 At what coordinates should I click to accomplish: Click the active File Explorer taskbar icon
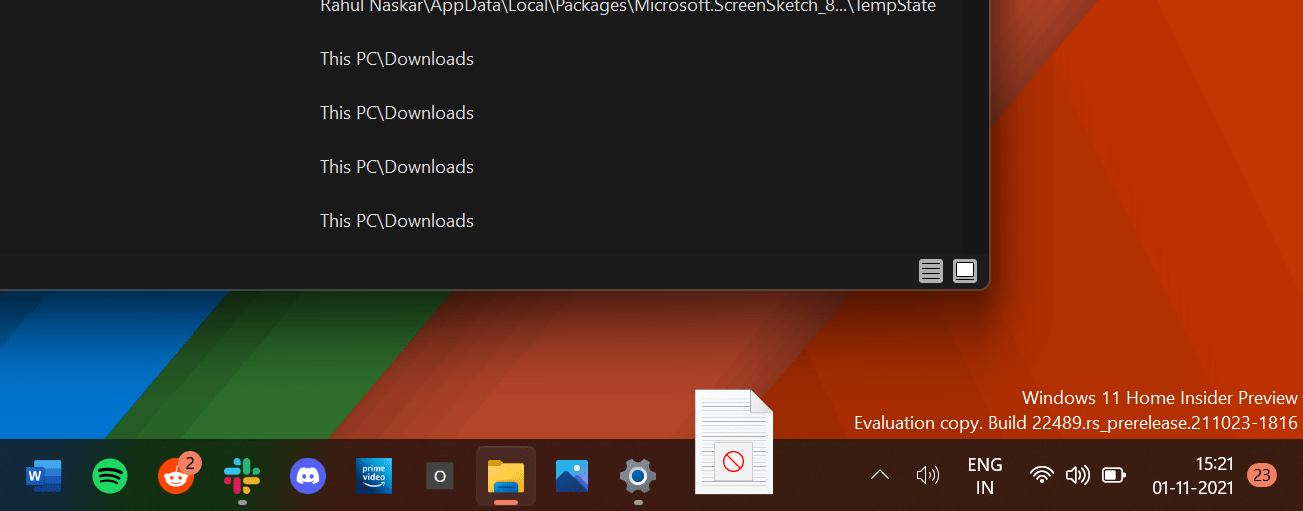point(506,475)
